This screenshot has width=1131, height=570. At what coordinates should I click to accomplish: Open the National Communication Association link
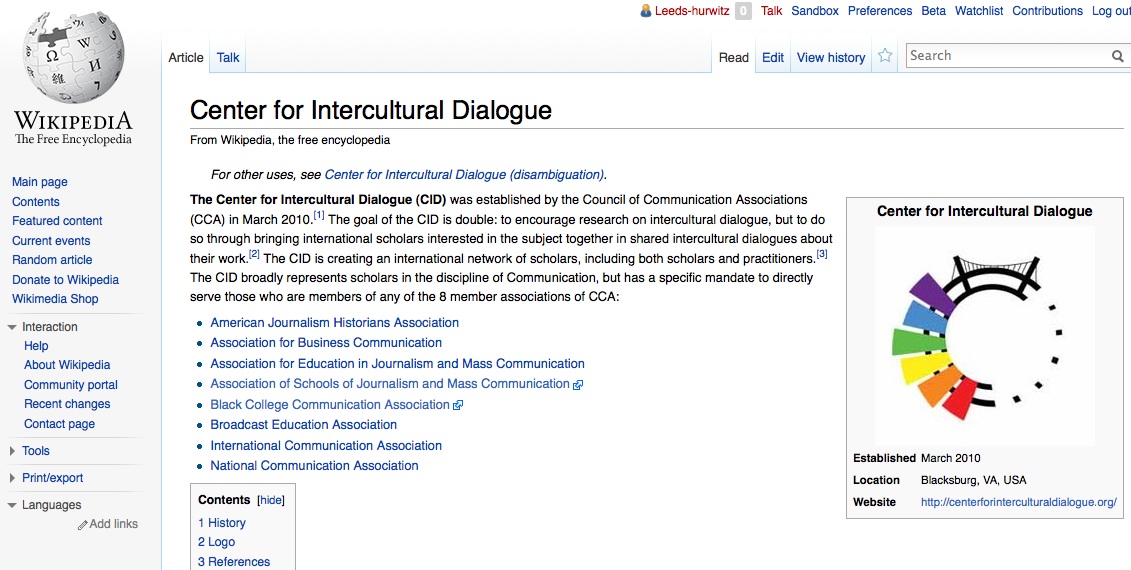(314, 465)
